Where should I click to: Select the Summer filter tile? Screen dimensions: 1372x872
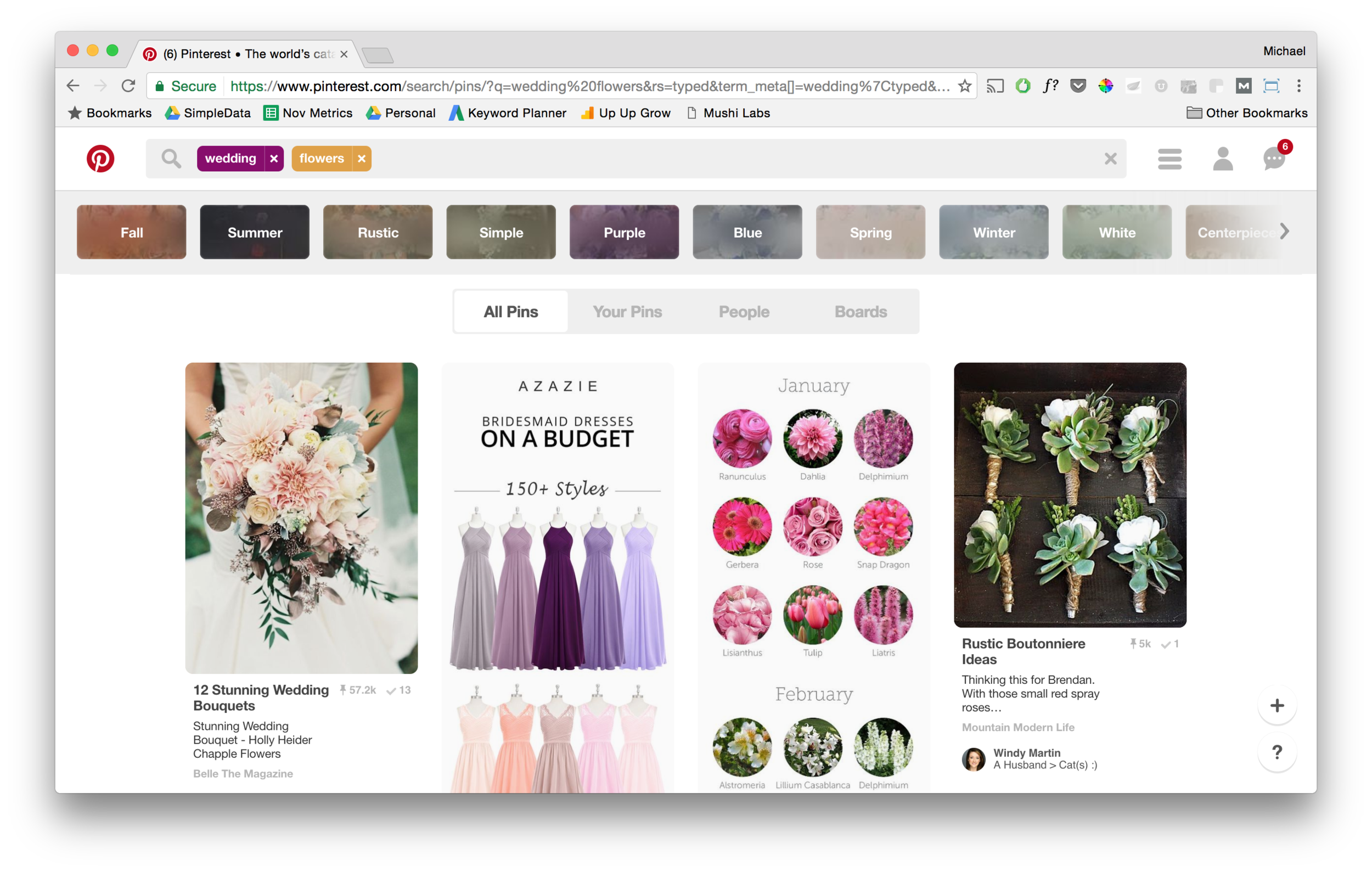(x=255, y=232)
